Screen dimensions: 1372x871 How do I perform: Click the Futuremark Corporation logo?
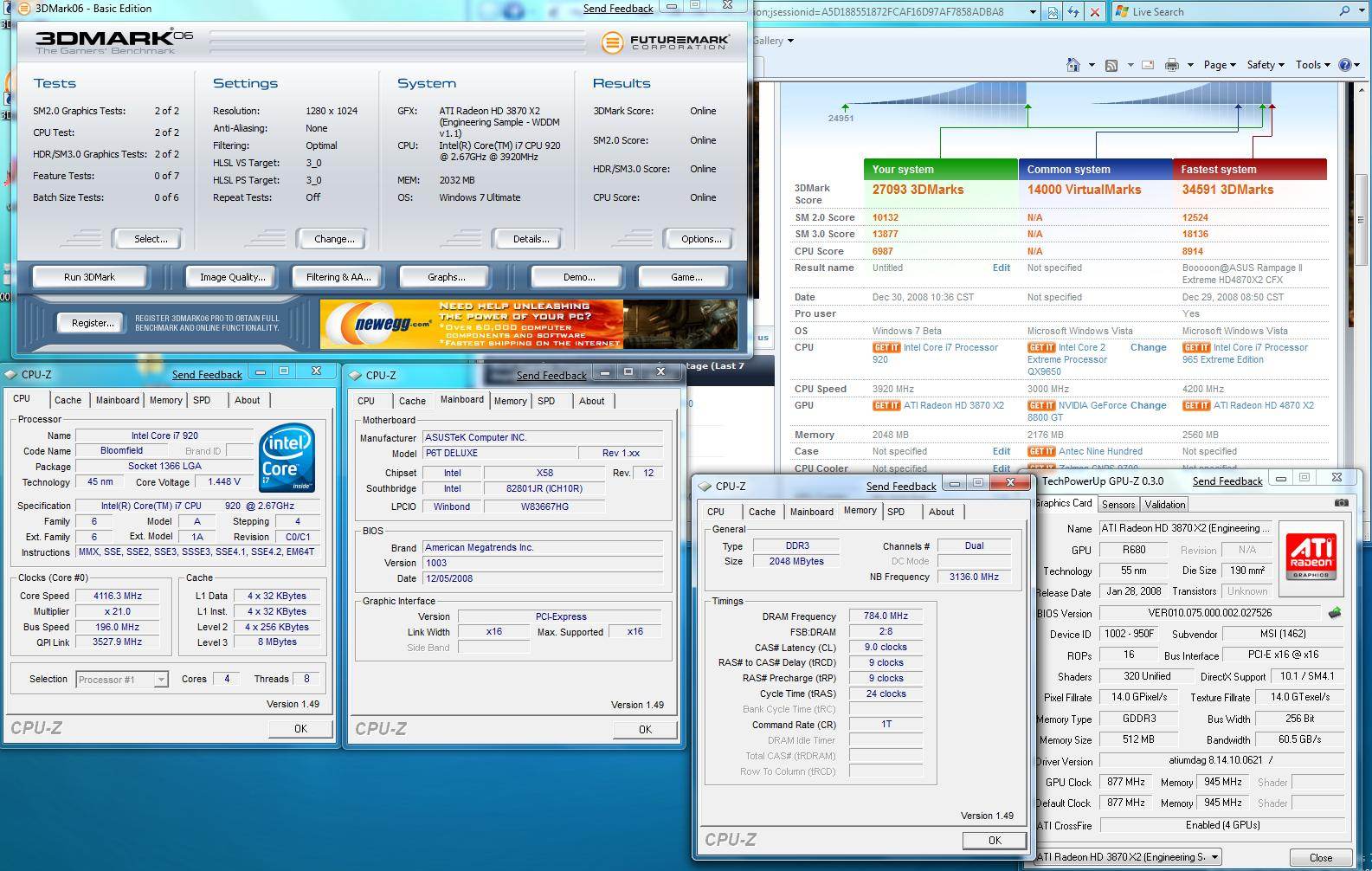tap(665, 42)
